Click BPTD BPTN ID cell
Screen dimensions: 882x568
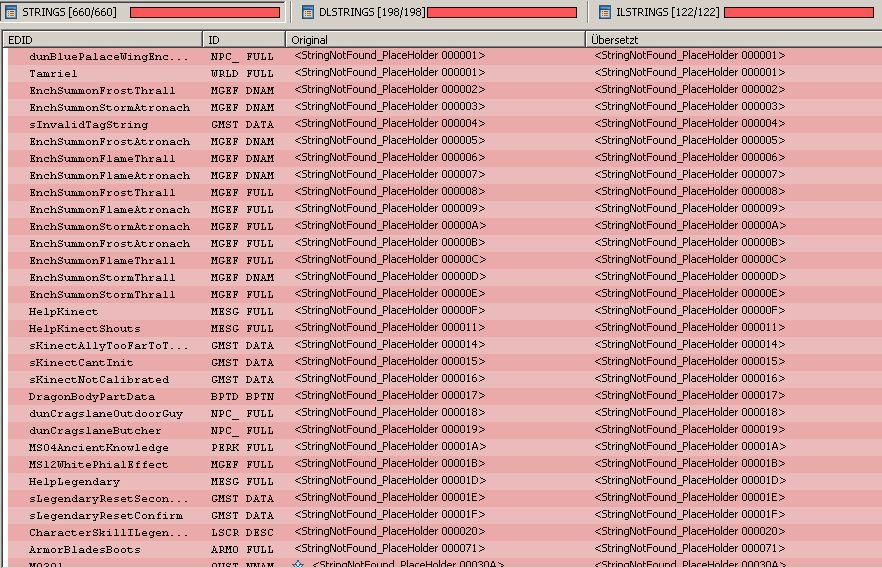[x=242, y=396]
